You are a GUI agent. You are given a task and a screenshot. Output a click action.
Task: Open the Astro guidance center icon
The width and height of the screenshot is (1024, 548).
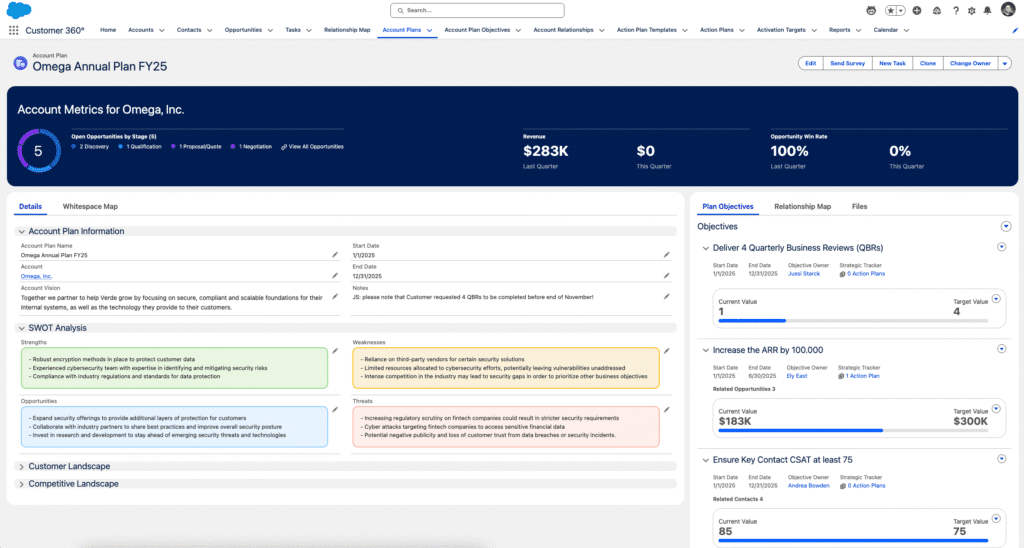(x=871, y=10)
